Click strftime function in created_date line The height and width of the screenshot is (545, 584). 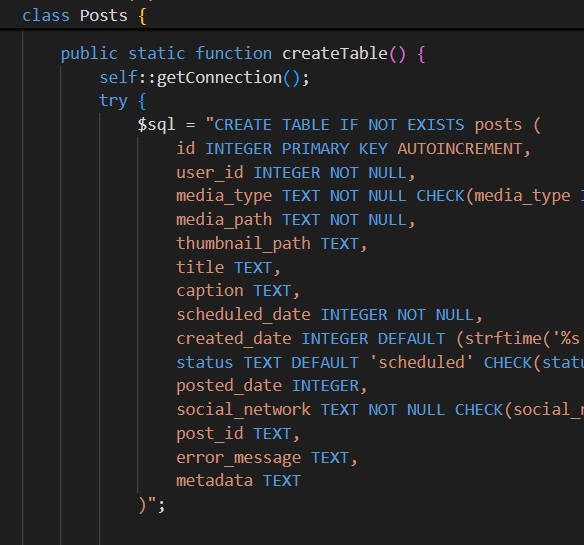(503, 339)
